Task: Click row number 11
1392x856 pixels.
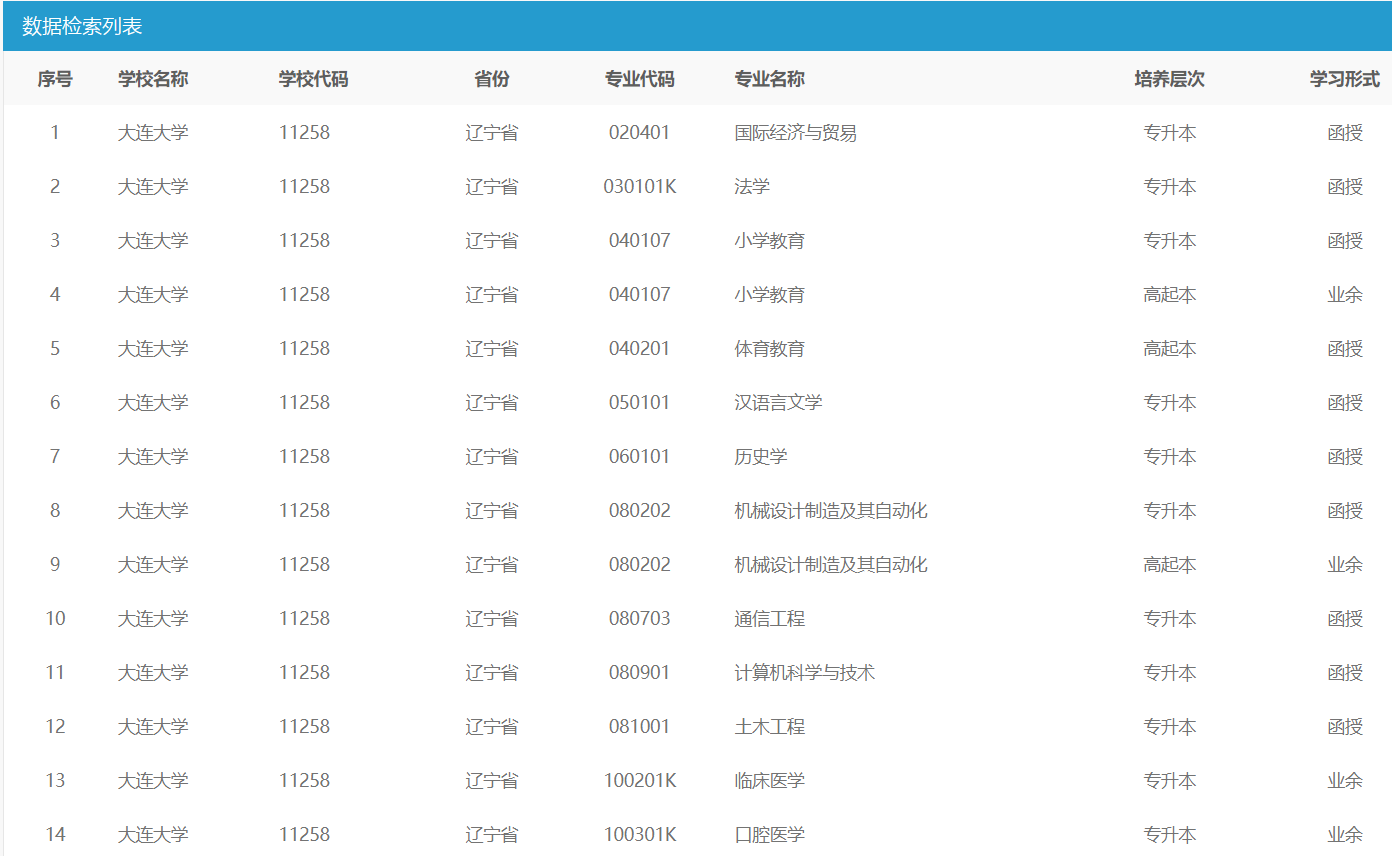Action: pos(55,673)
